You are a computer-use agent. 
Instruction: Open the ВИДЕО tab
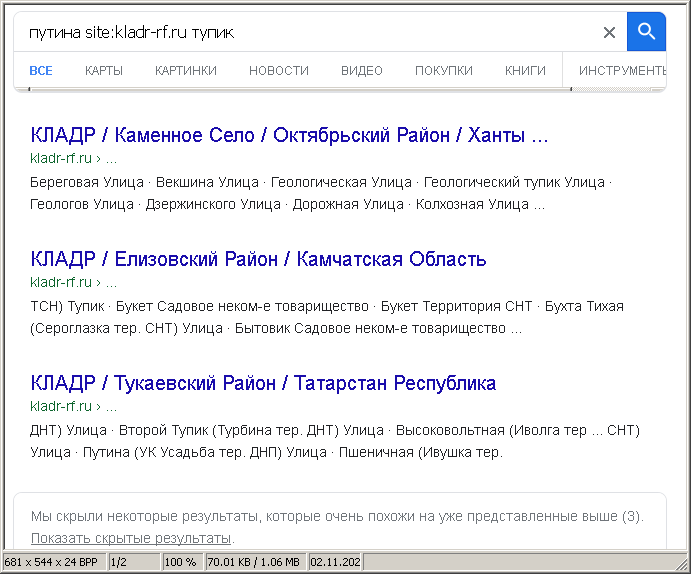click(x=362, y=70)
